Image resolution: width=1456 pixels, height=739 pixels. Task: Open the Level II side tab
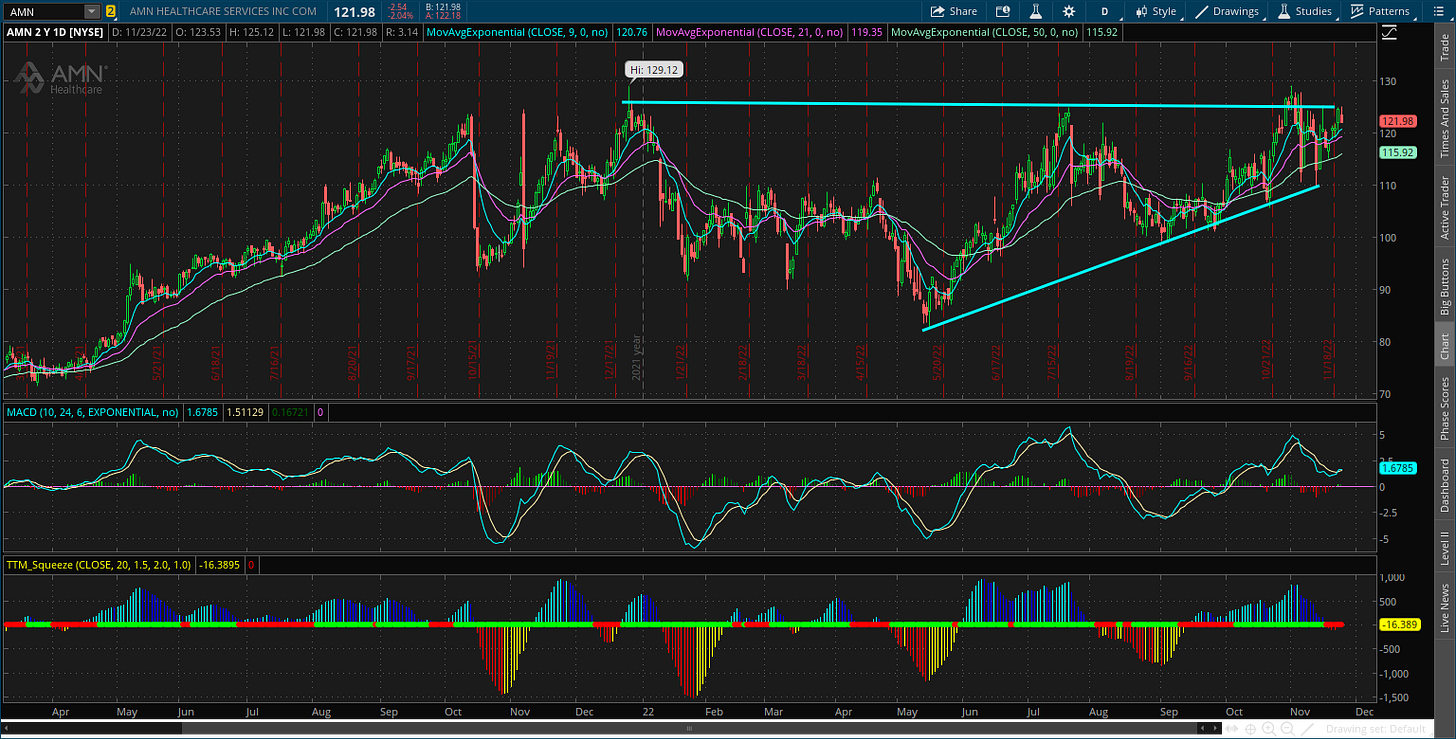point(1444,550)
